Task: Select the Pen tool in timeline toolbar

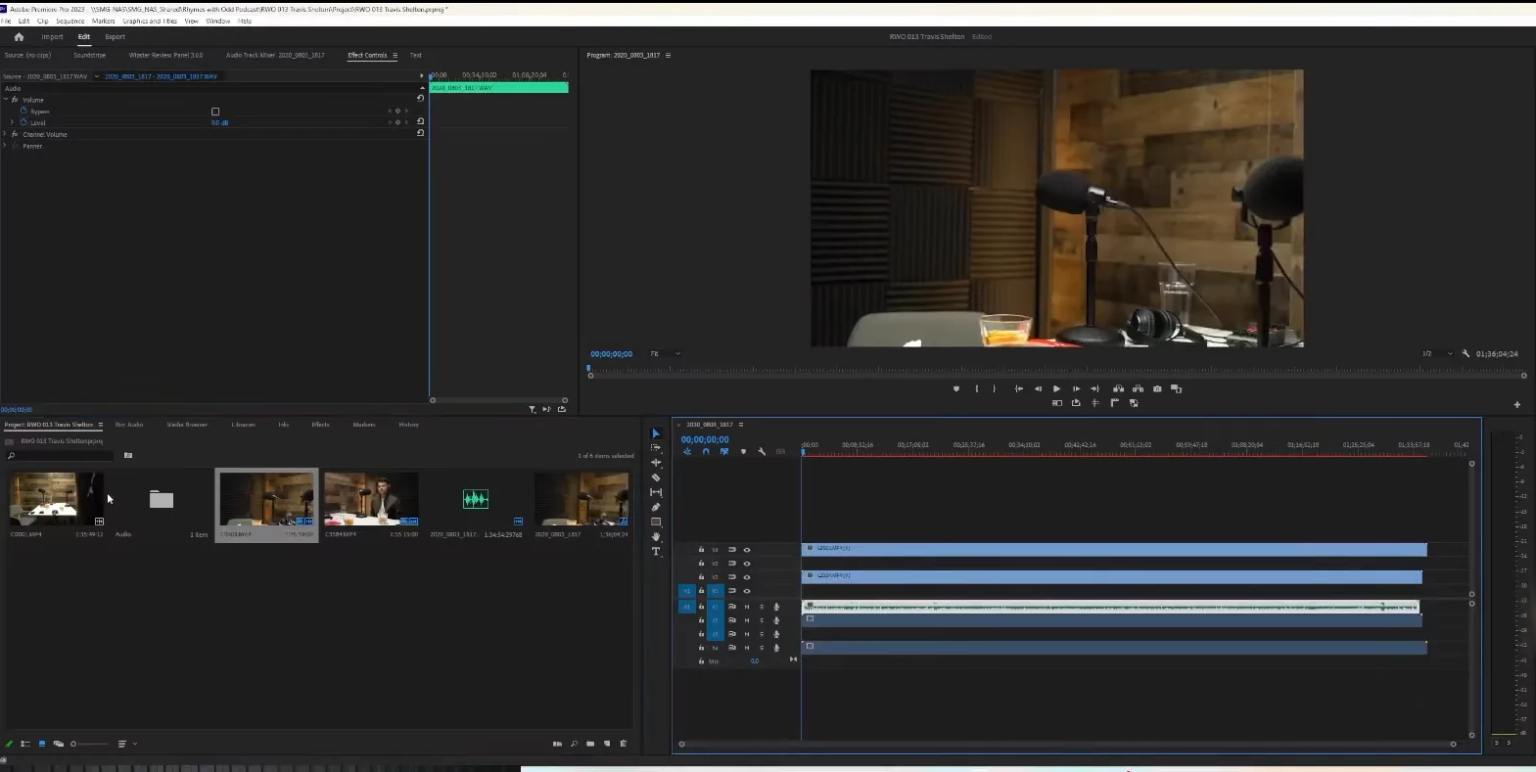Action: (656, 507)
